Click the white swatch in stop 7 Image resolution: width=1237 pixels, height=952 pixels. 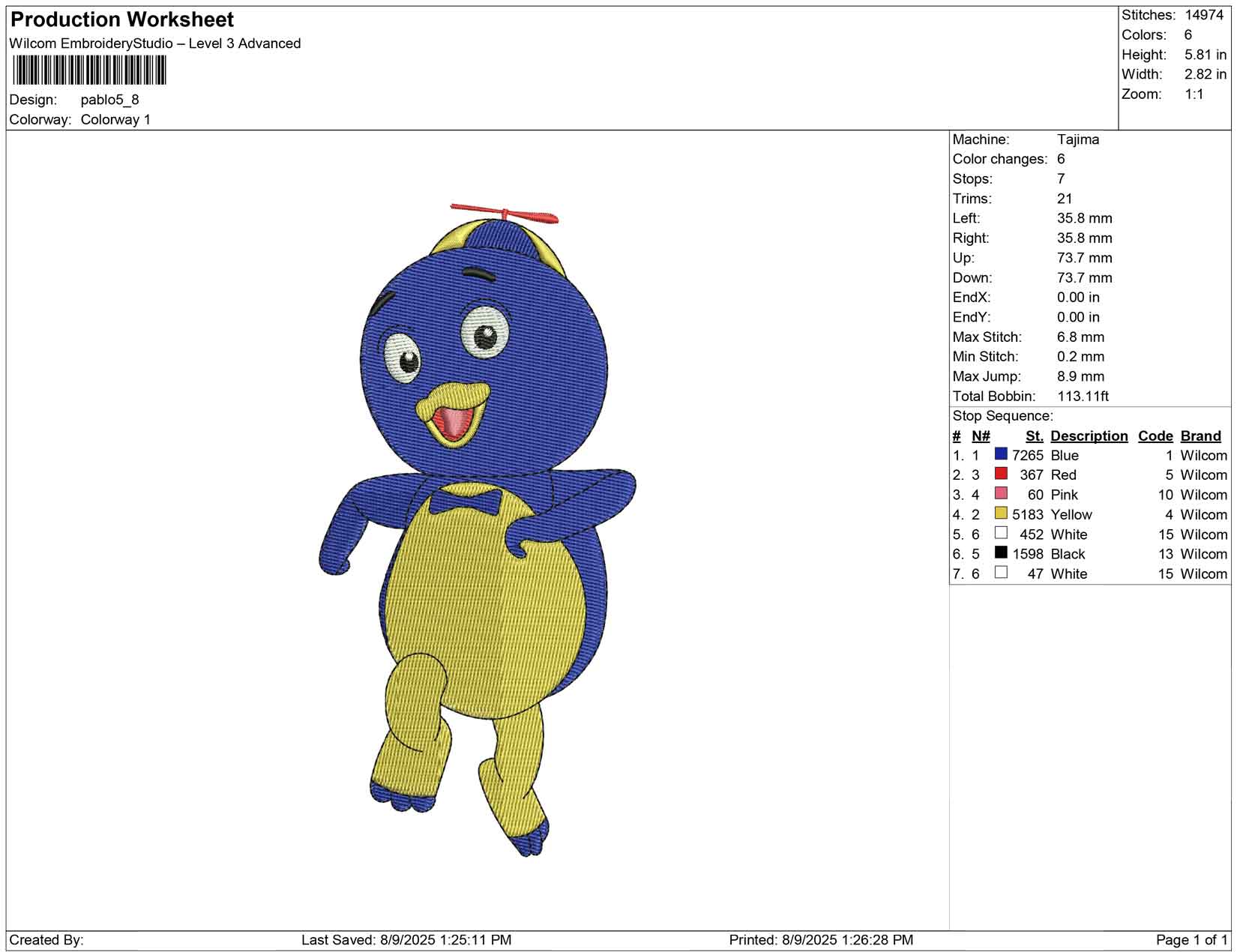[1001, 573]
